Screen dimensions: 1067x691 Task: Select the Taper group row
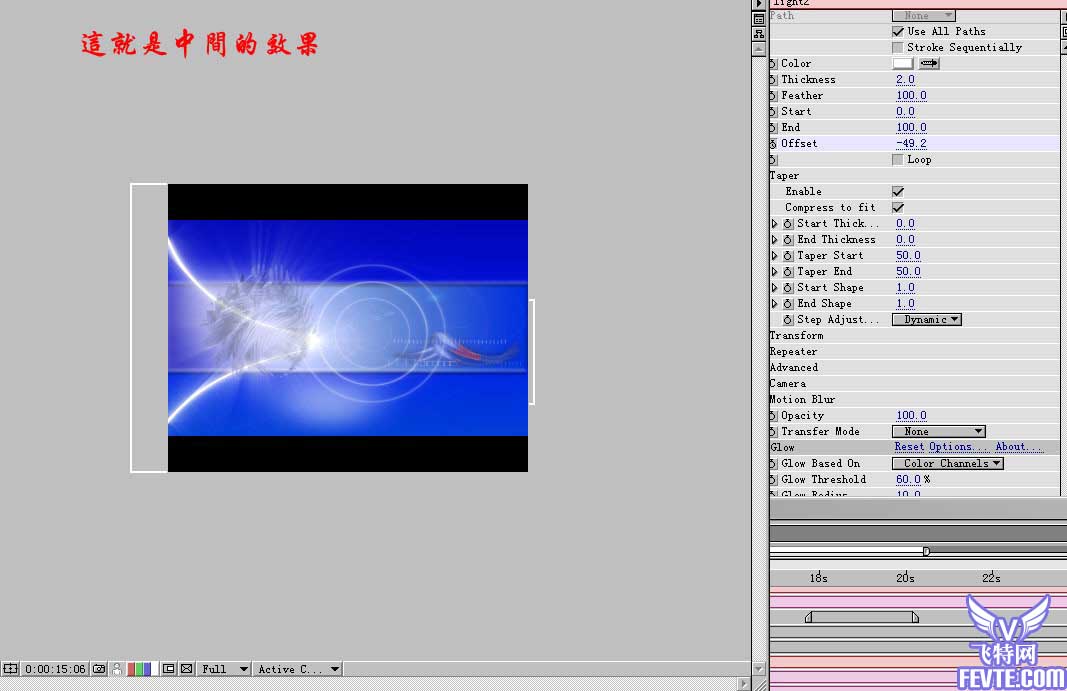click(x=914, y=176)
